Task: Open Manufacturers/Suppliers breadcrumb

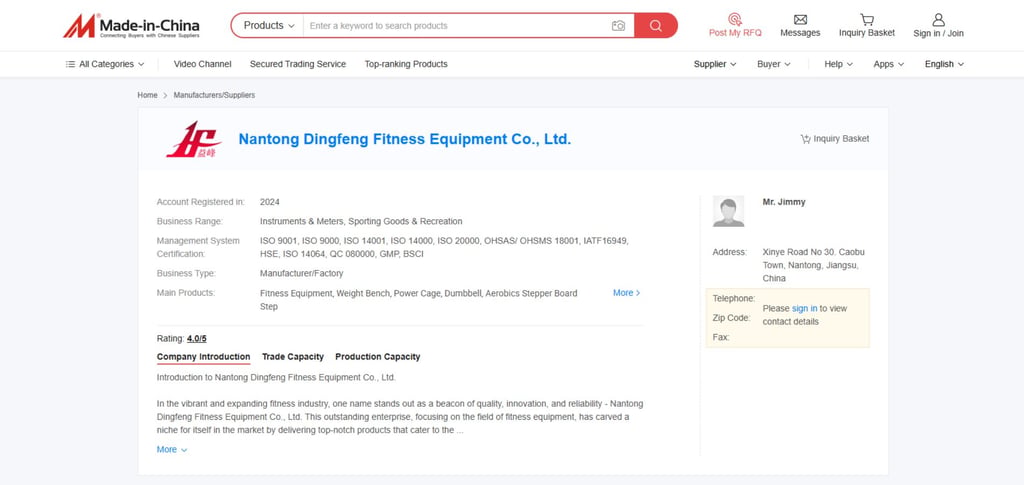Action: coord(214,95)
